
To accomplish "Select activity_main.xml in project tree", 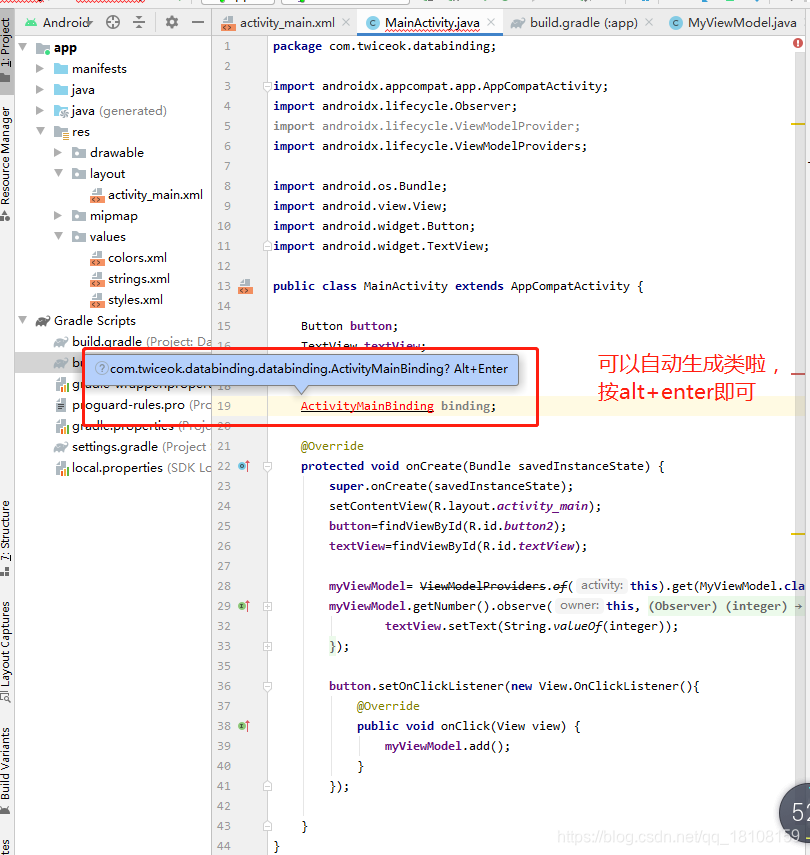I will [147, 195].
